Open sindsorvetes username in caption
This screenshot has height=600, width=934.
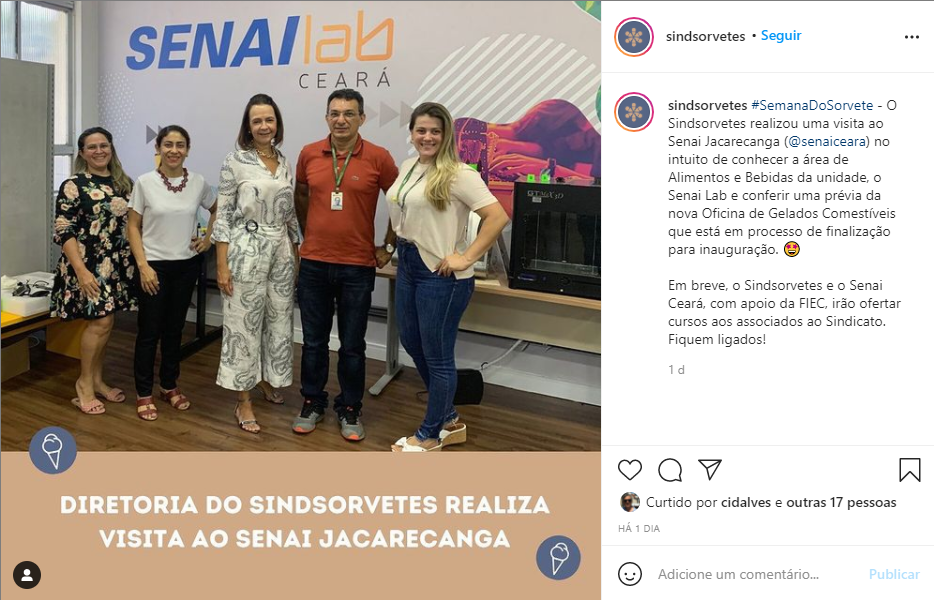[x=707, y=105]
